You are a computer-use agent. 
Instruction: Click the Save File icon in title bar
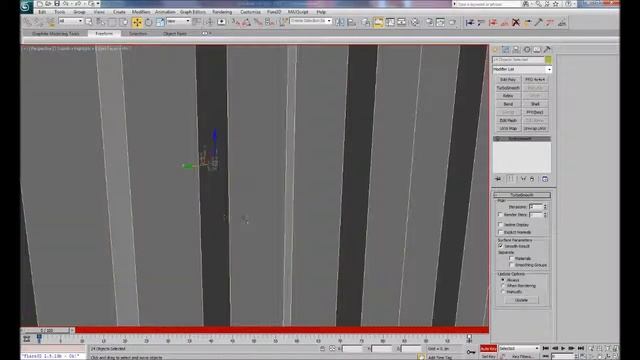[x=57, y=4]
